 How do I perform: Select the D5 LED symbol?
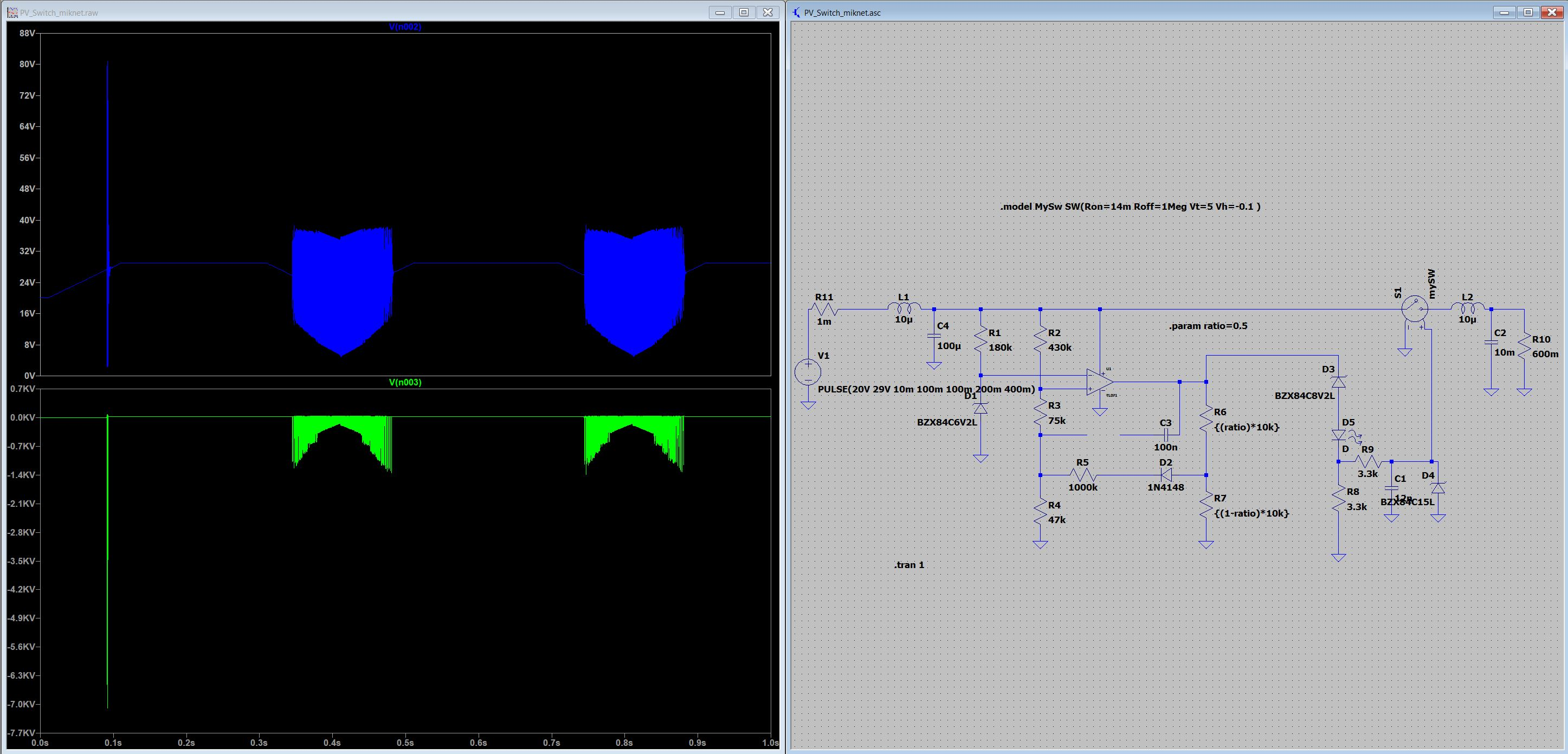coord(1338,435)
